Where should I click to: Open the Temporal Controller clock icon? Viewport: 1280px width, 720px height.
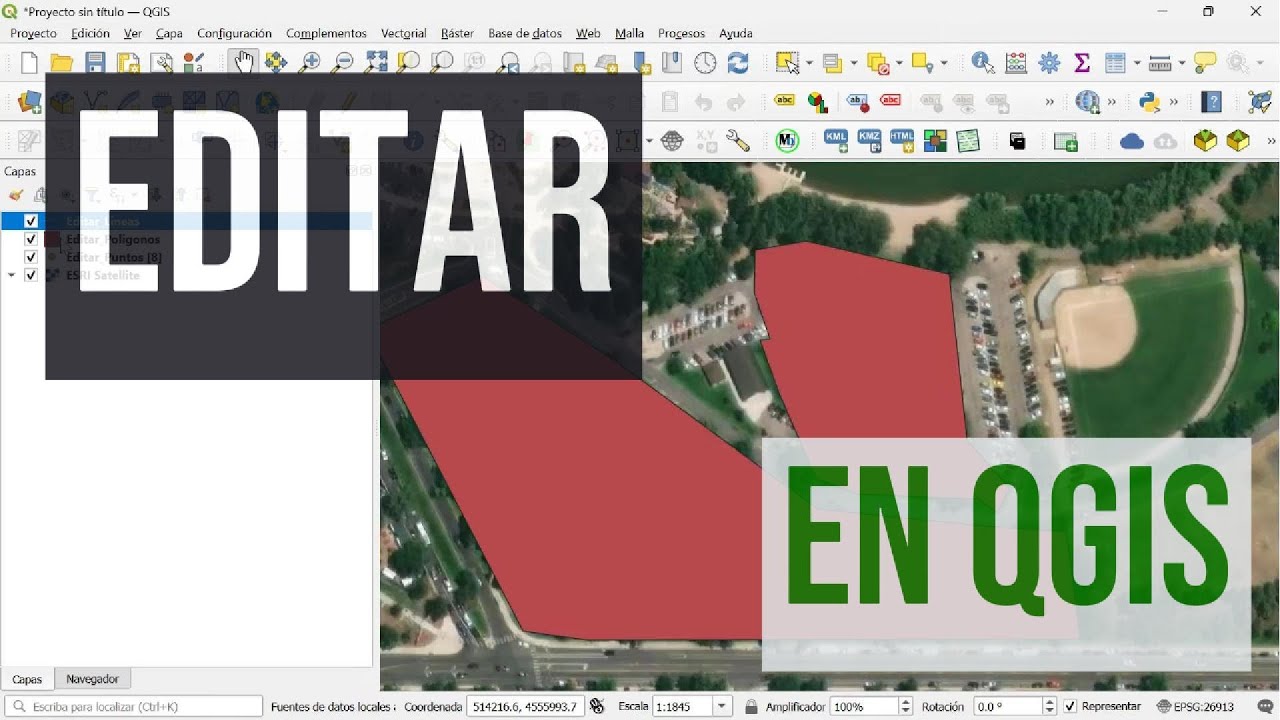click(705, 62)
